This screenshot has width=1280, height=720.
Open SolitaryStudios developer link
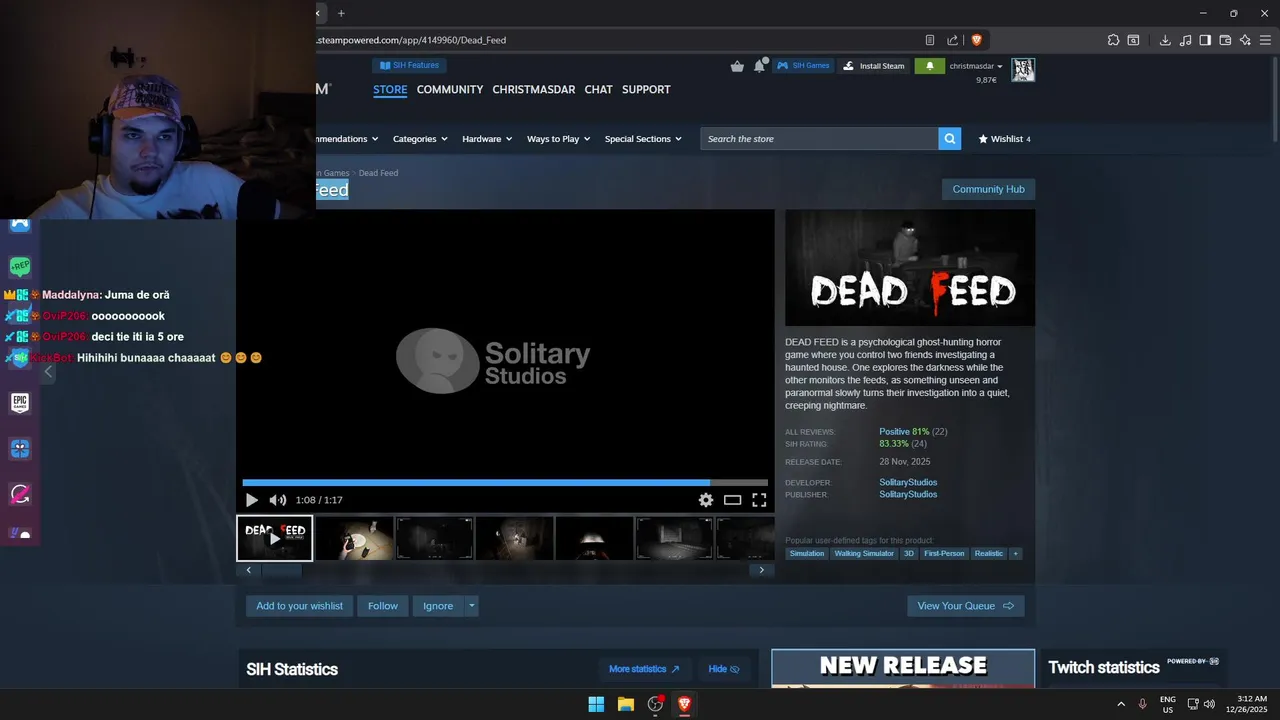coord(908,483)
